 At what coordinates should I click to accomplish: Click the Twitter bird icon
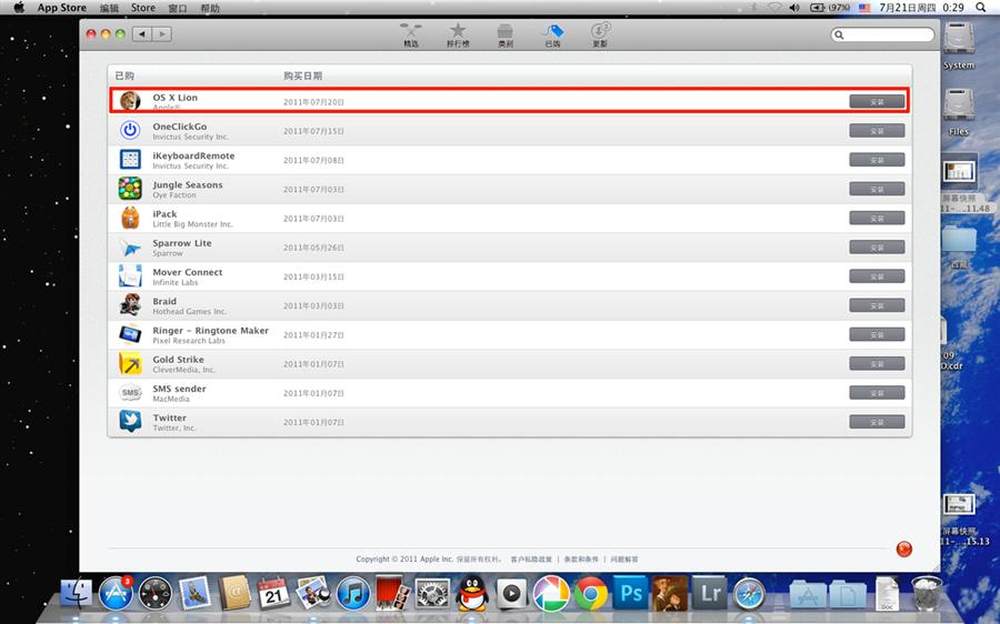tap(130, 421)
